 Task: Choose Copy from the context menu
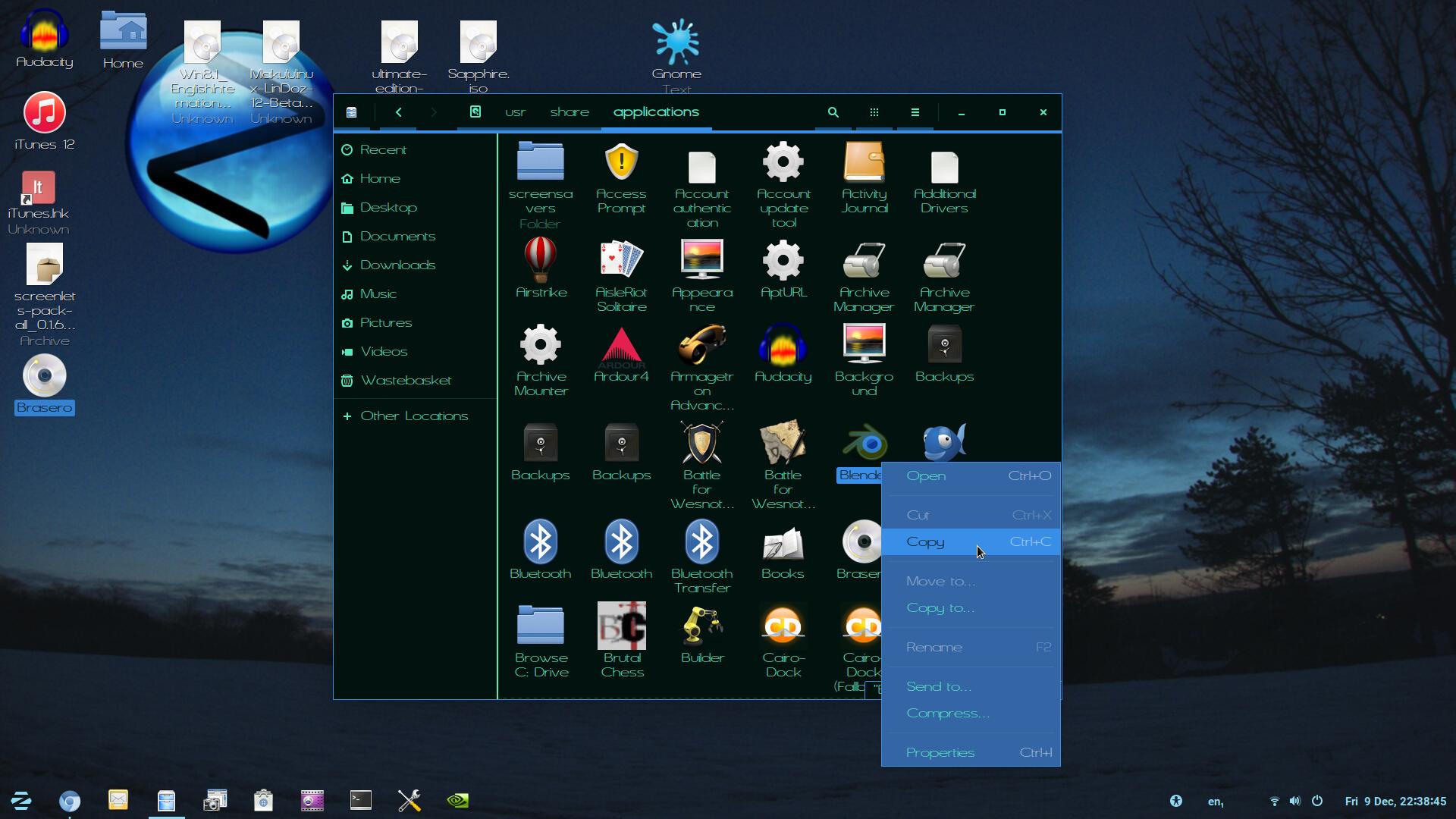point(971,541)
